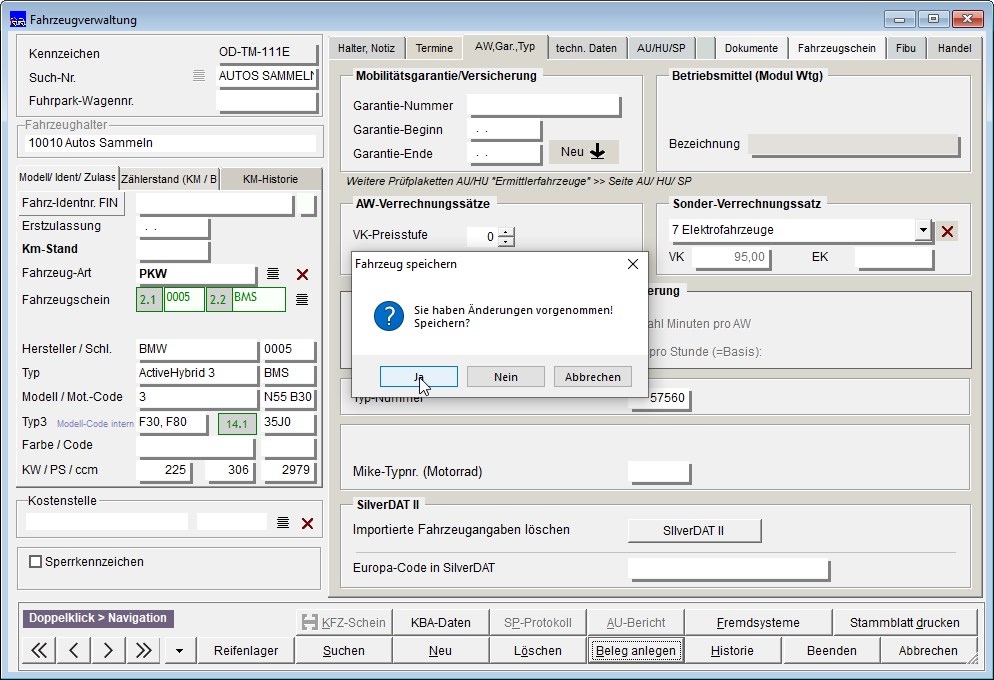This screenshot has width=994, height=680.
Task: Open list icon beside Fahrzeugschein fields
Action: pyautogui.click(x=302, y=299)
